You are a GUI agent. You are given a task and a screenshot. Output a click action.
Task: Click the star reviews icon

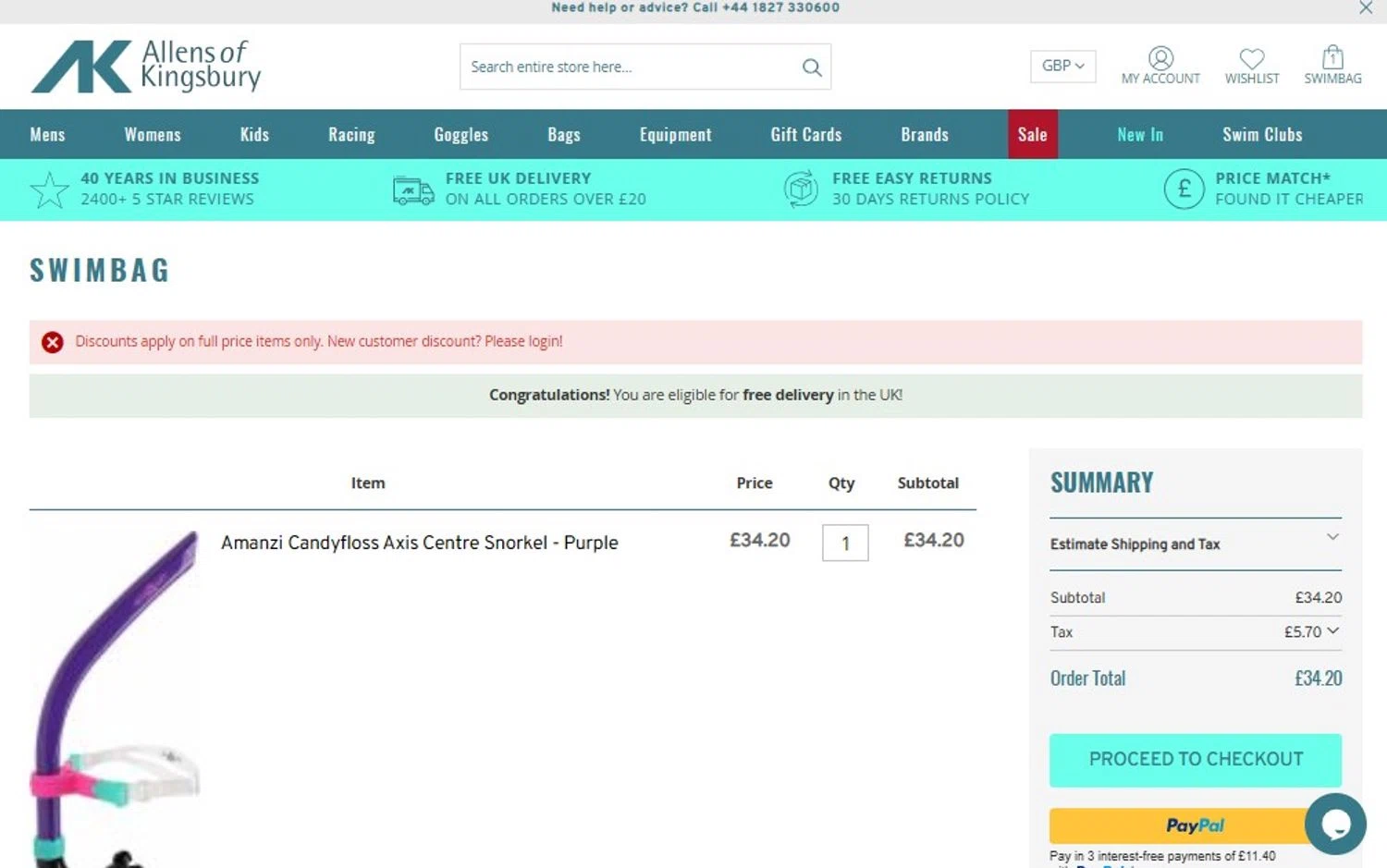click(49, 189)
